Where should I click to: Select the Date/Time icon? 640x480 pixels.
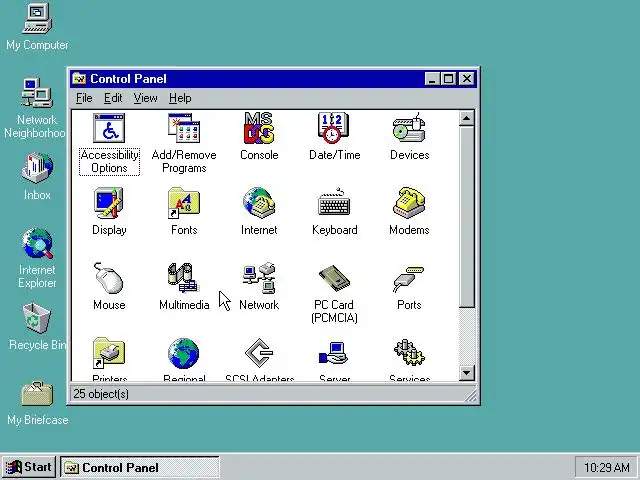click(x=333, y=128)
